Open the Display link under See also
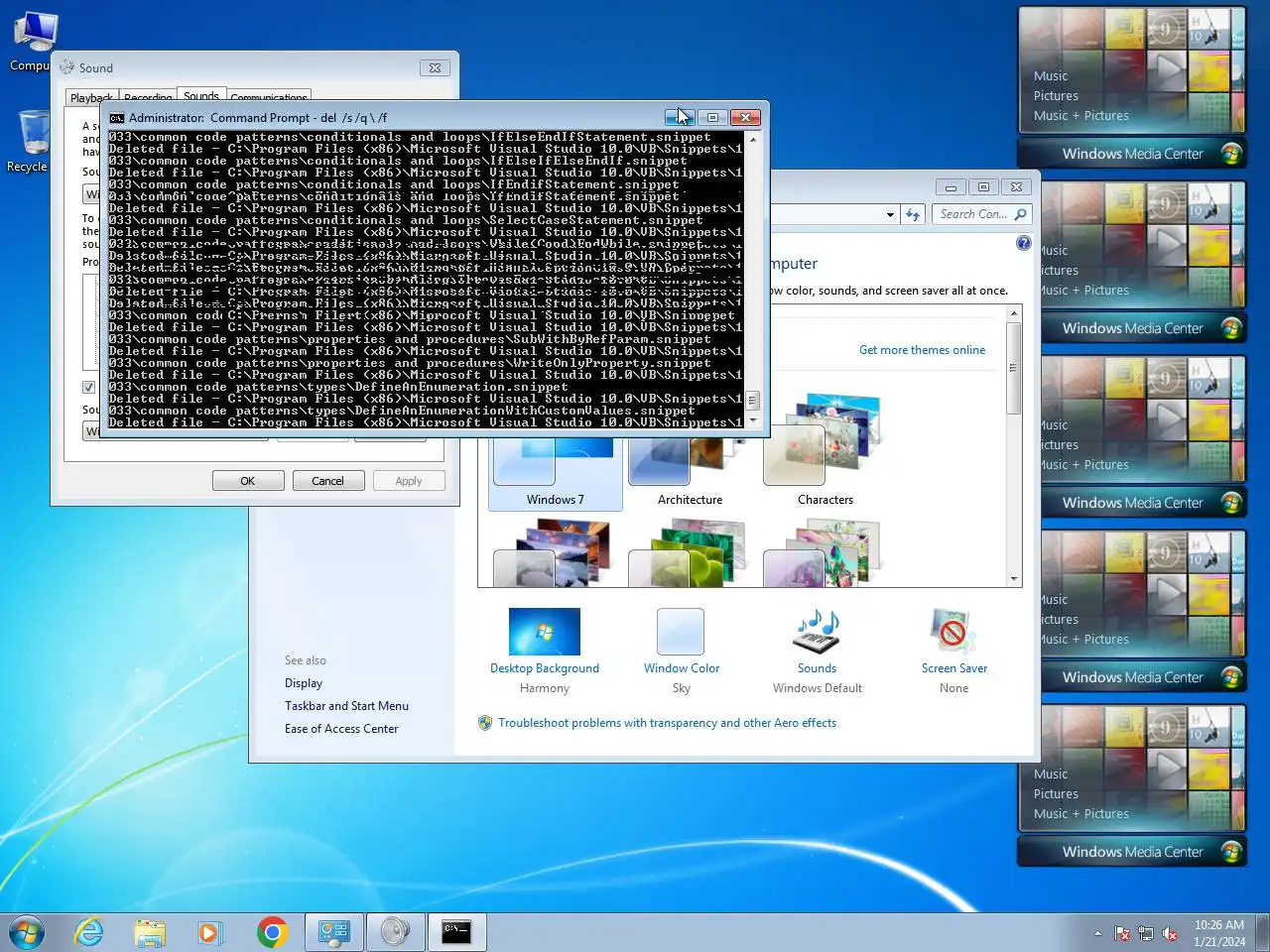The height and width of the screenshot is (952, 1270). [x=304, y=683]
